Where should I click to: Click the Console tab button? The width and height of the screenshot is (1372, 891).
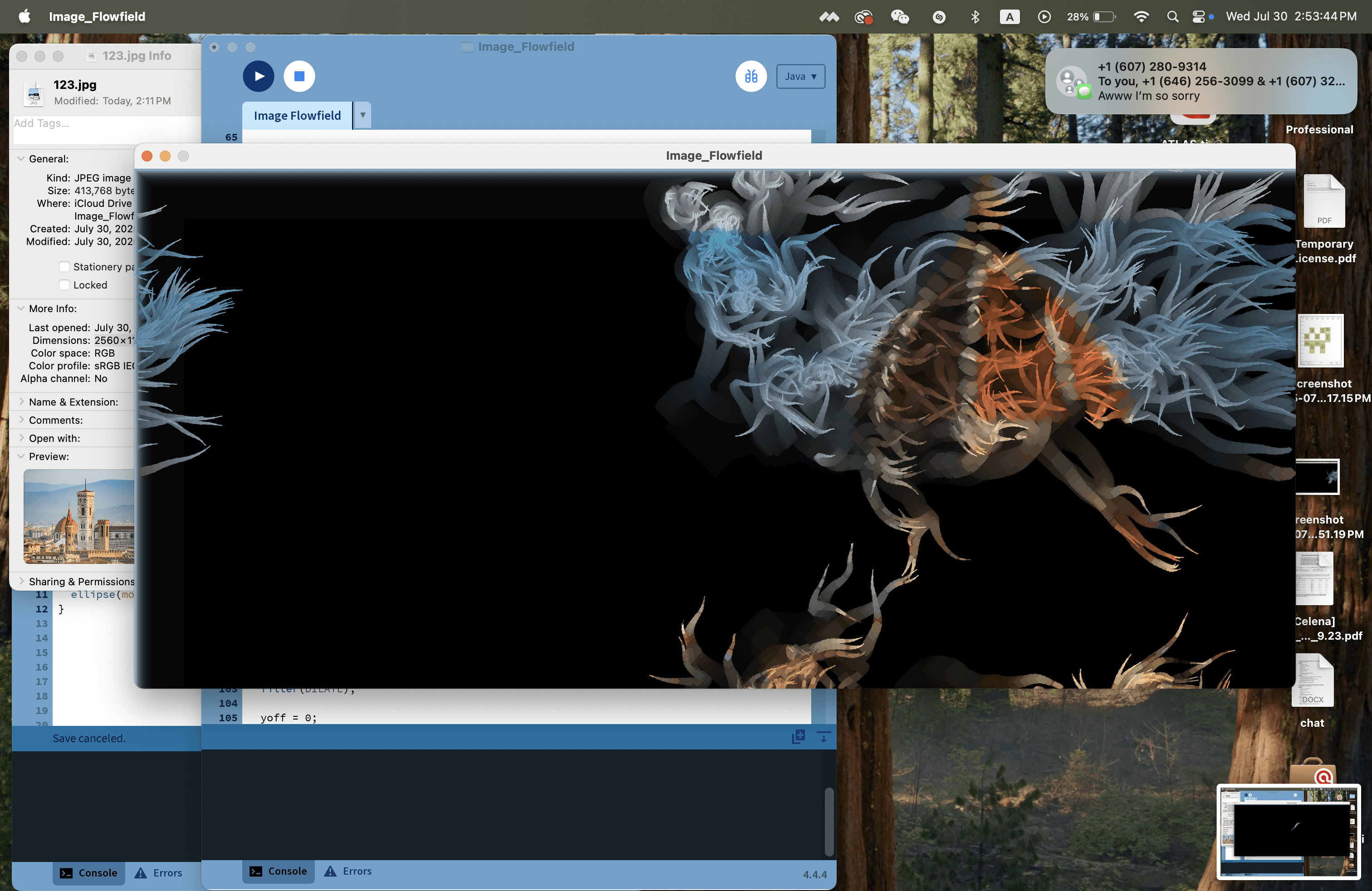tap(279, 871)
